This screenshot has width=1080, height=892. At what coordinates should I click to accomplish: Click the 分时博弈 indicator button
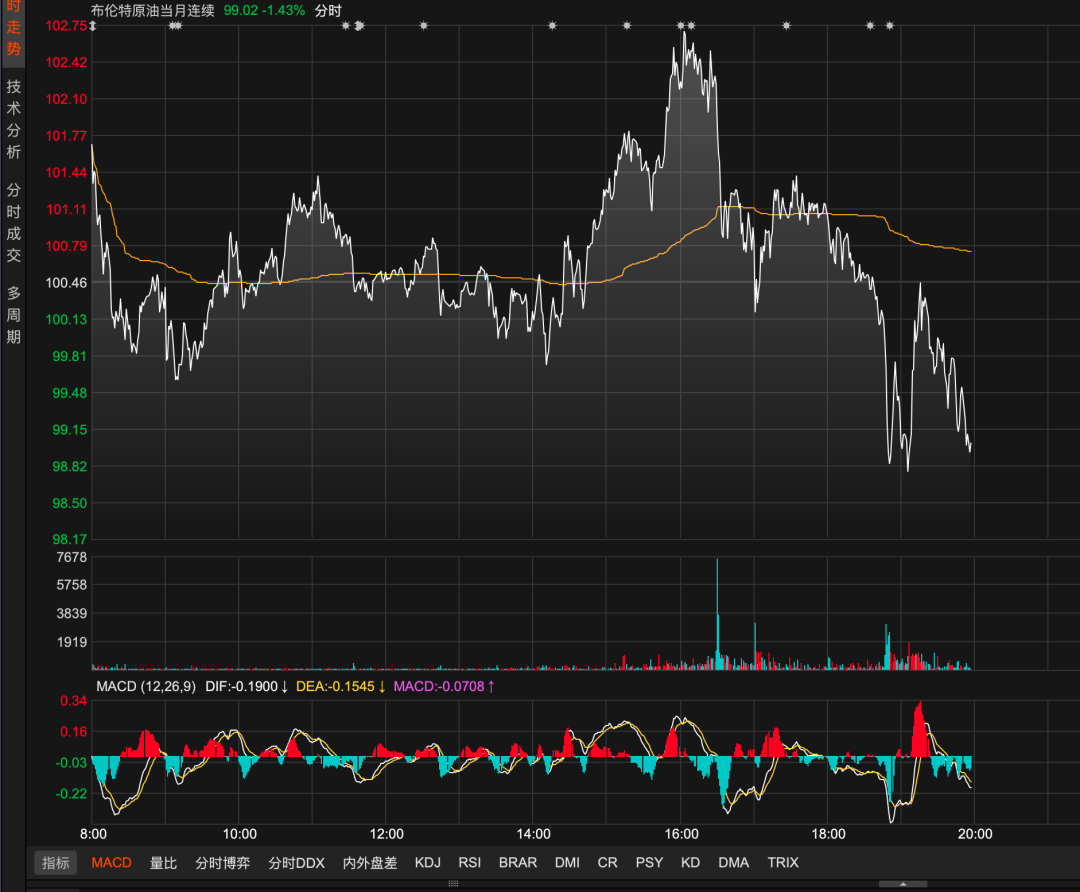[222, 862]
